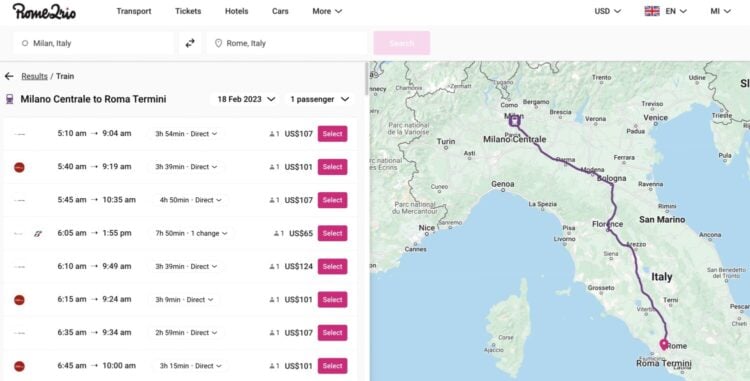Click the Rome, Italy destination field
The width and height of the screenshot is (750, 381).
tap(287, 43)
